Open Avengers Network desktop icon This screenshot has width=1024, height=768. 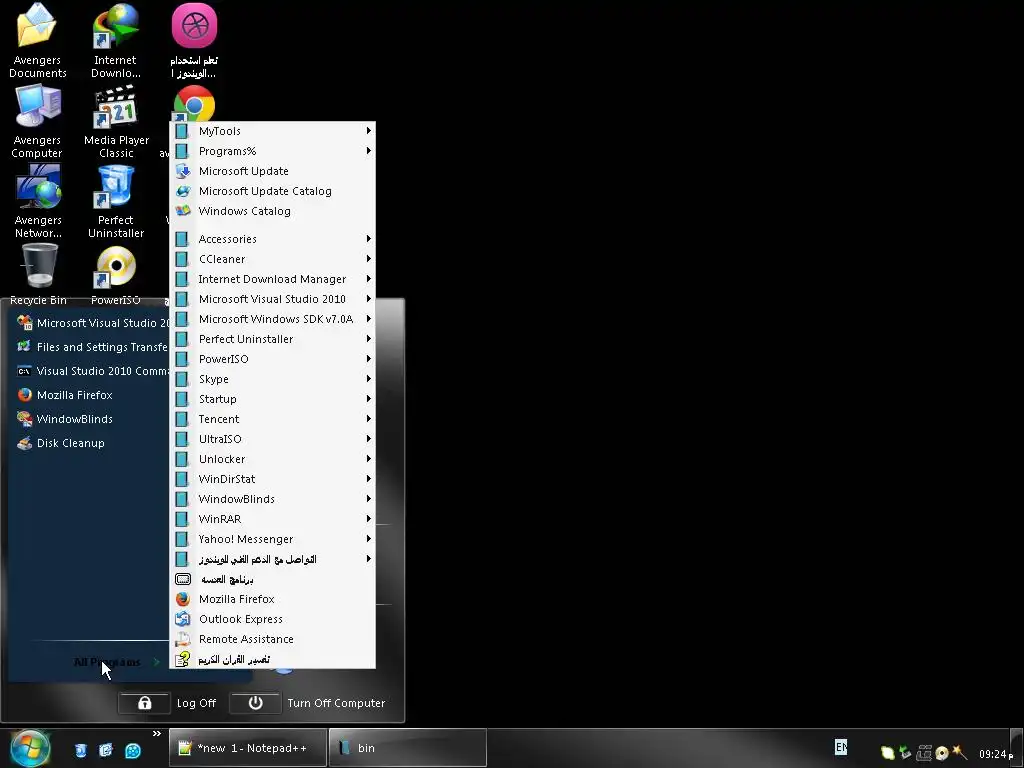click(x=38, y=201)
